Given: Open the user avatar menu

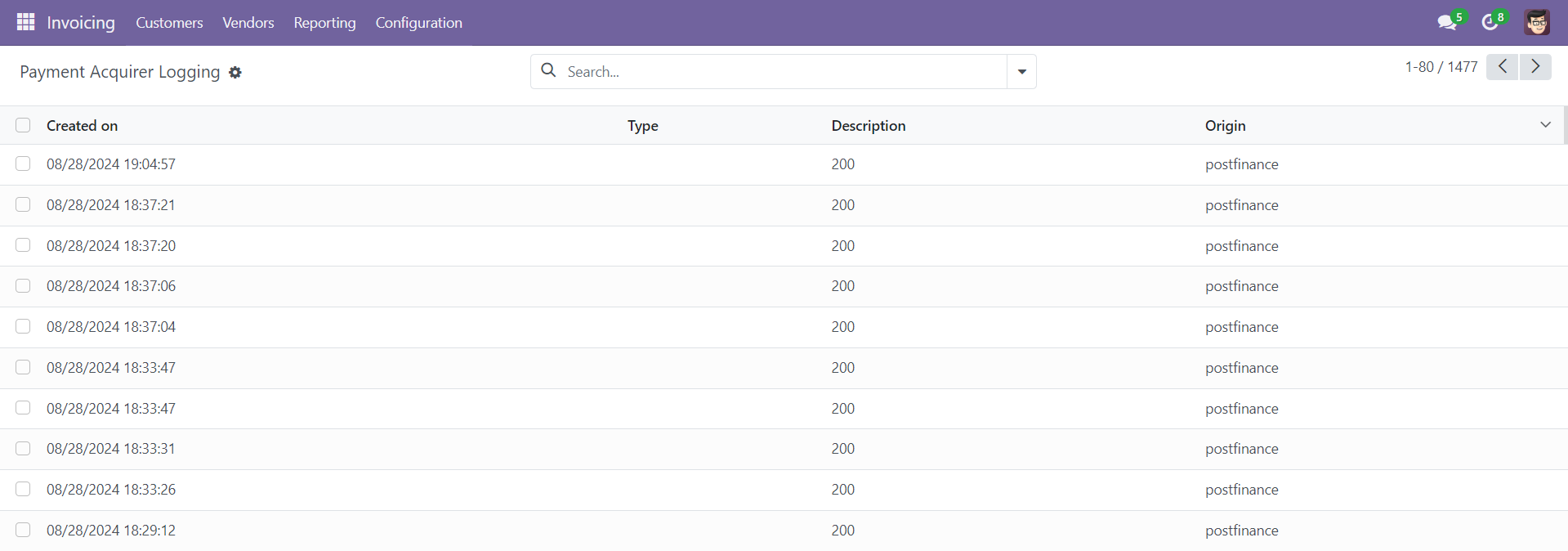Looking at the screenshot, I should coord(1536,22).
